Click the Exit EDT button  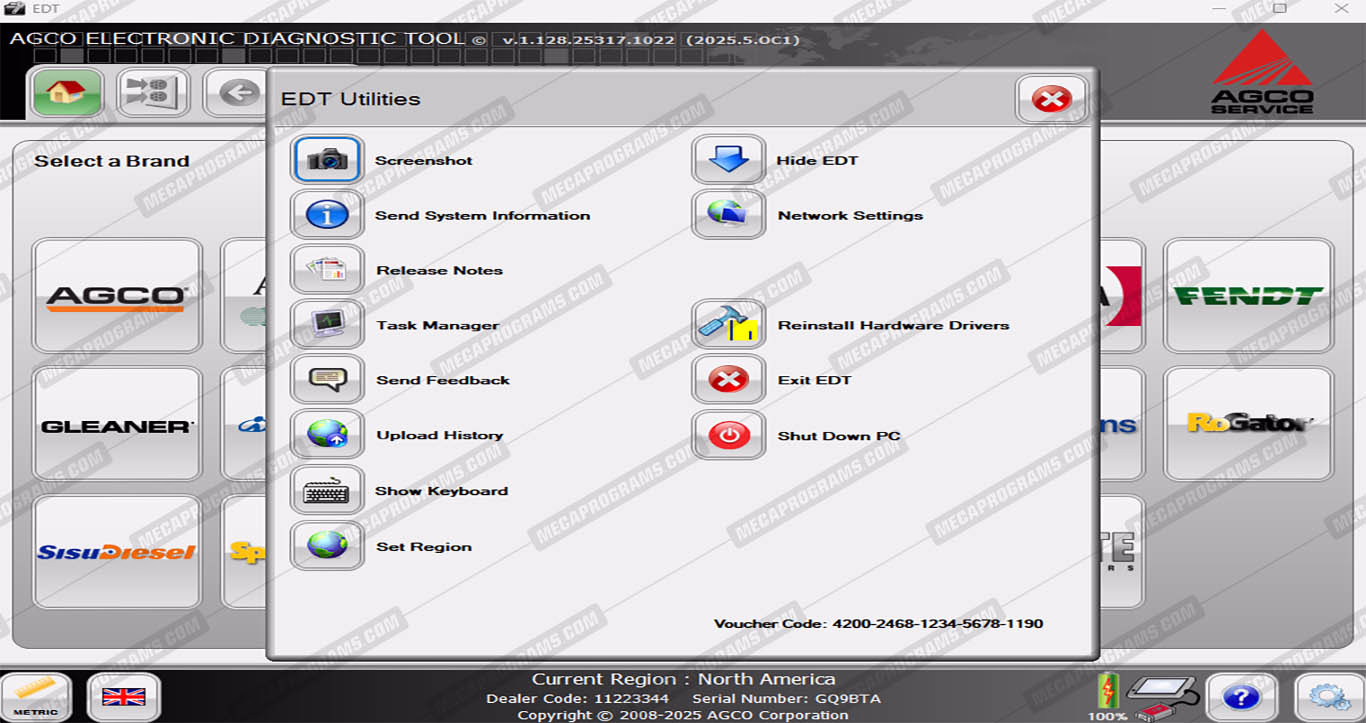coord(728,380)
